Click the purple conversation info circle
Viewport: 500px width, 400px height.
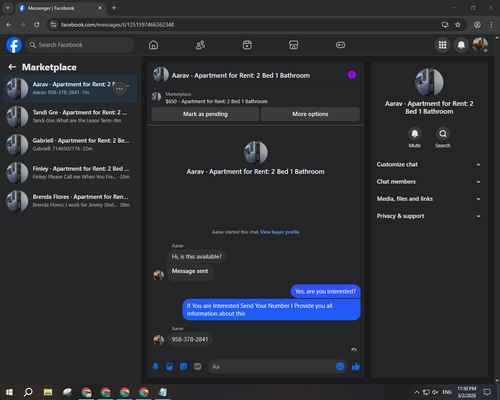tap(352, 75)
